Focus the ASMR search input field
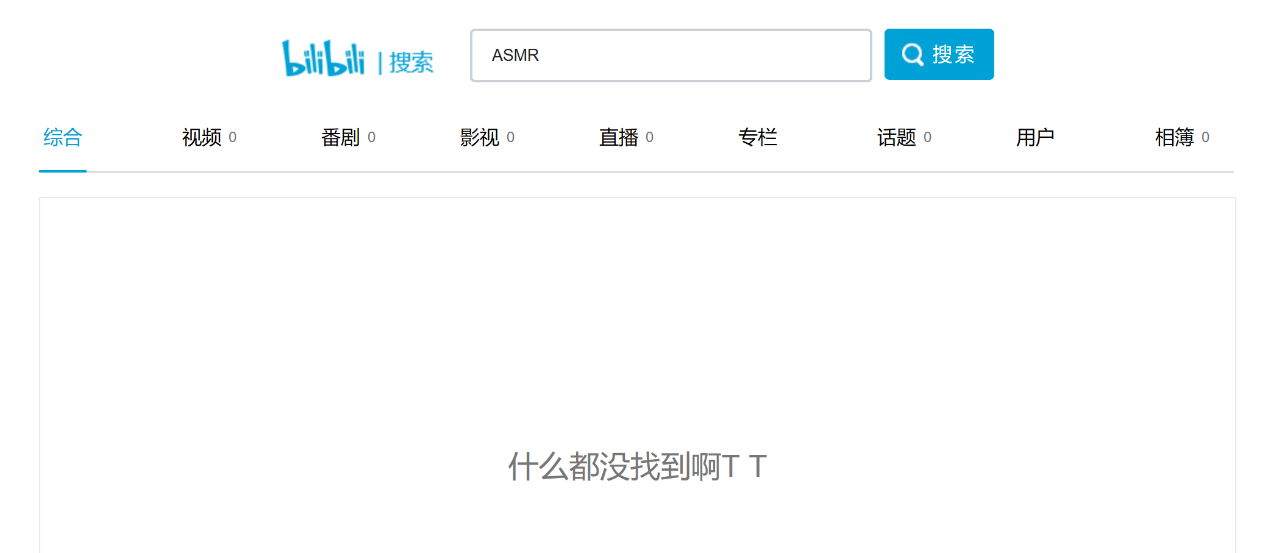Image resolution: width=1271 pixels, height=553 pixels. 671,55
